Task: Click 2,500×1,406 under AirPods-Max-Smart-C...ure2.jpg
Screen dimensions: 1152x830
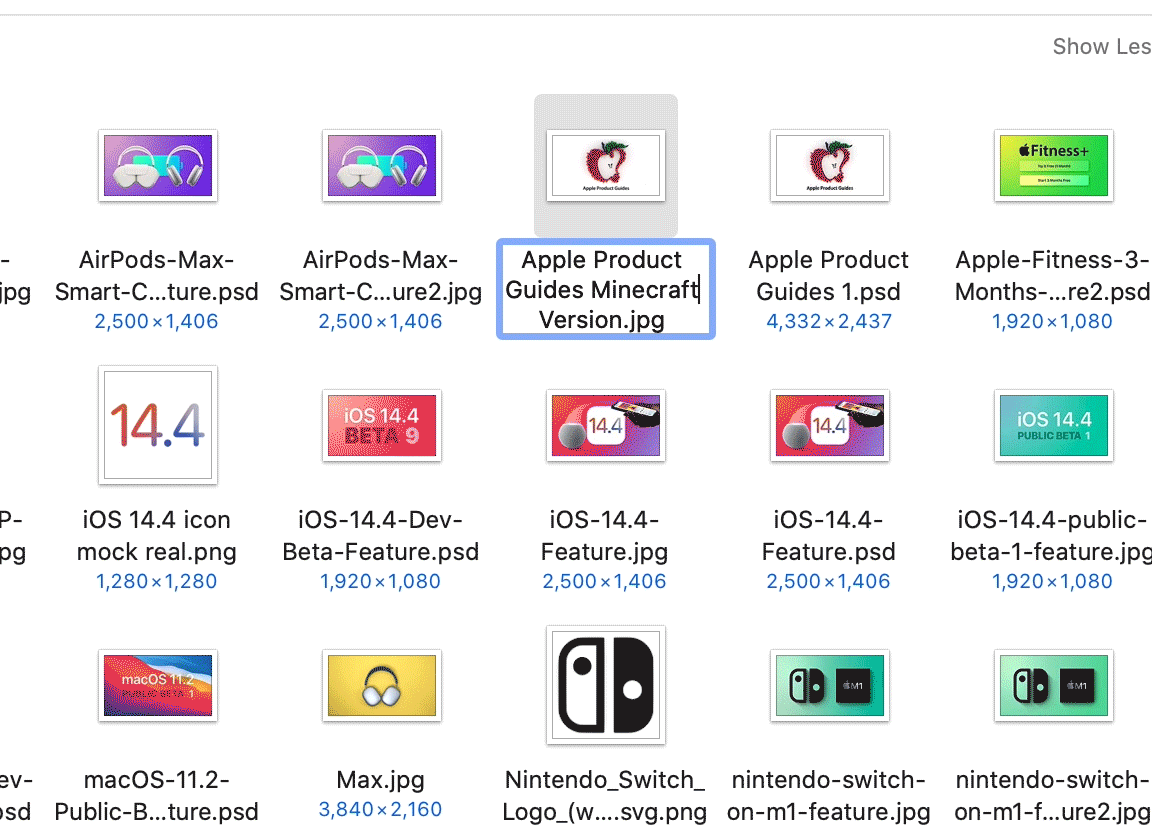Action: click(x=381, y=321)
